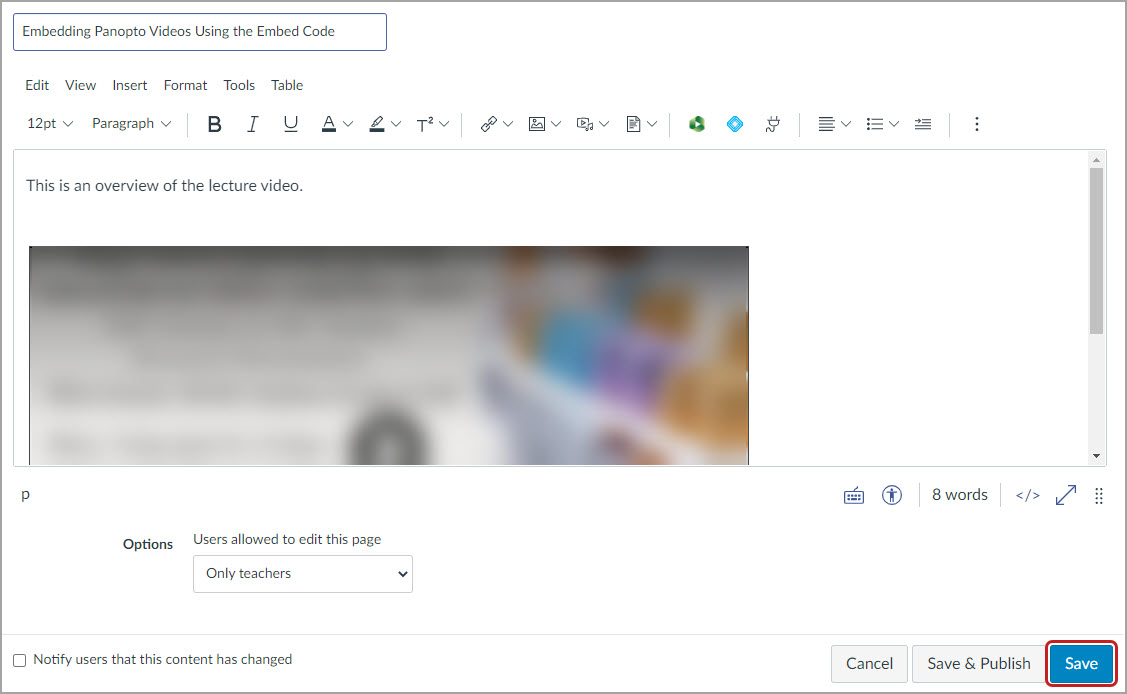Toggle underline formatting
The width and height of the screenshot is (1127, 694).
(x=290, y=124)
